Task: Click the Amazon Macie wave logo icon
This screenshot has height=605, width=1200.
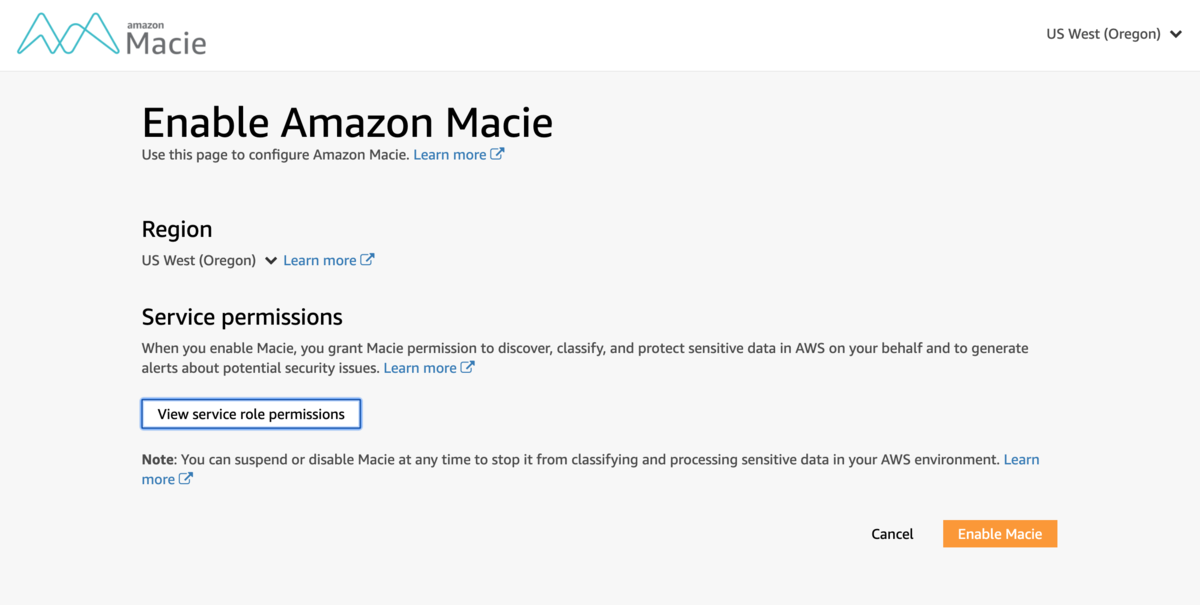Action: (x=68, y=34)
